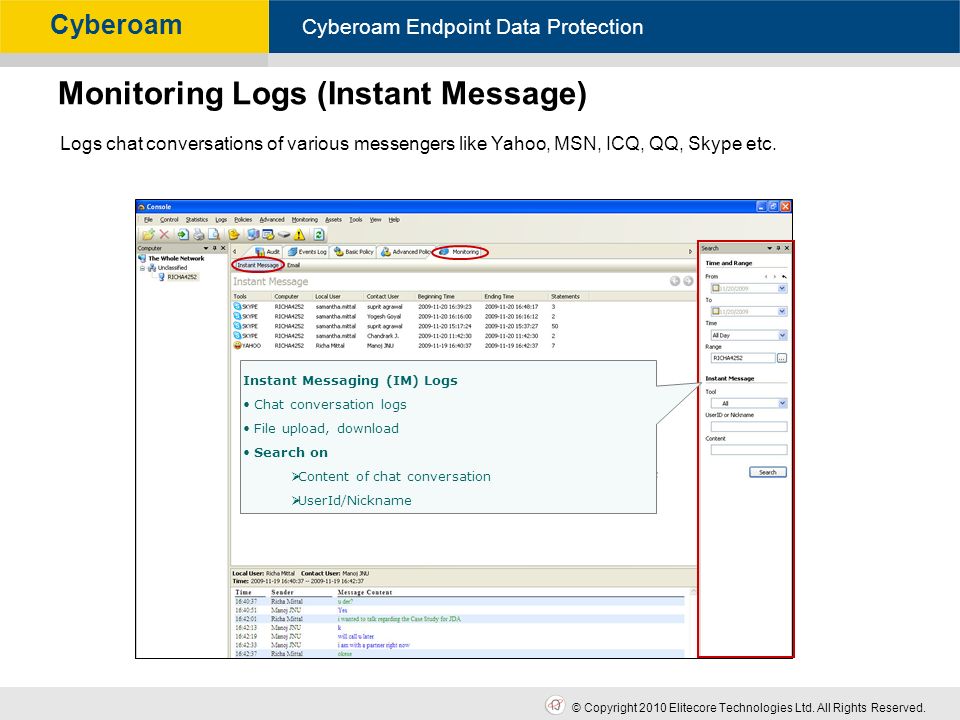Select computer RICHA4252 in tree
Screen dimensions: 960x720
[x=182, y=277]
